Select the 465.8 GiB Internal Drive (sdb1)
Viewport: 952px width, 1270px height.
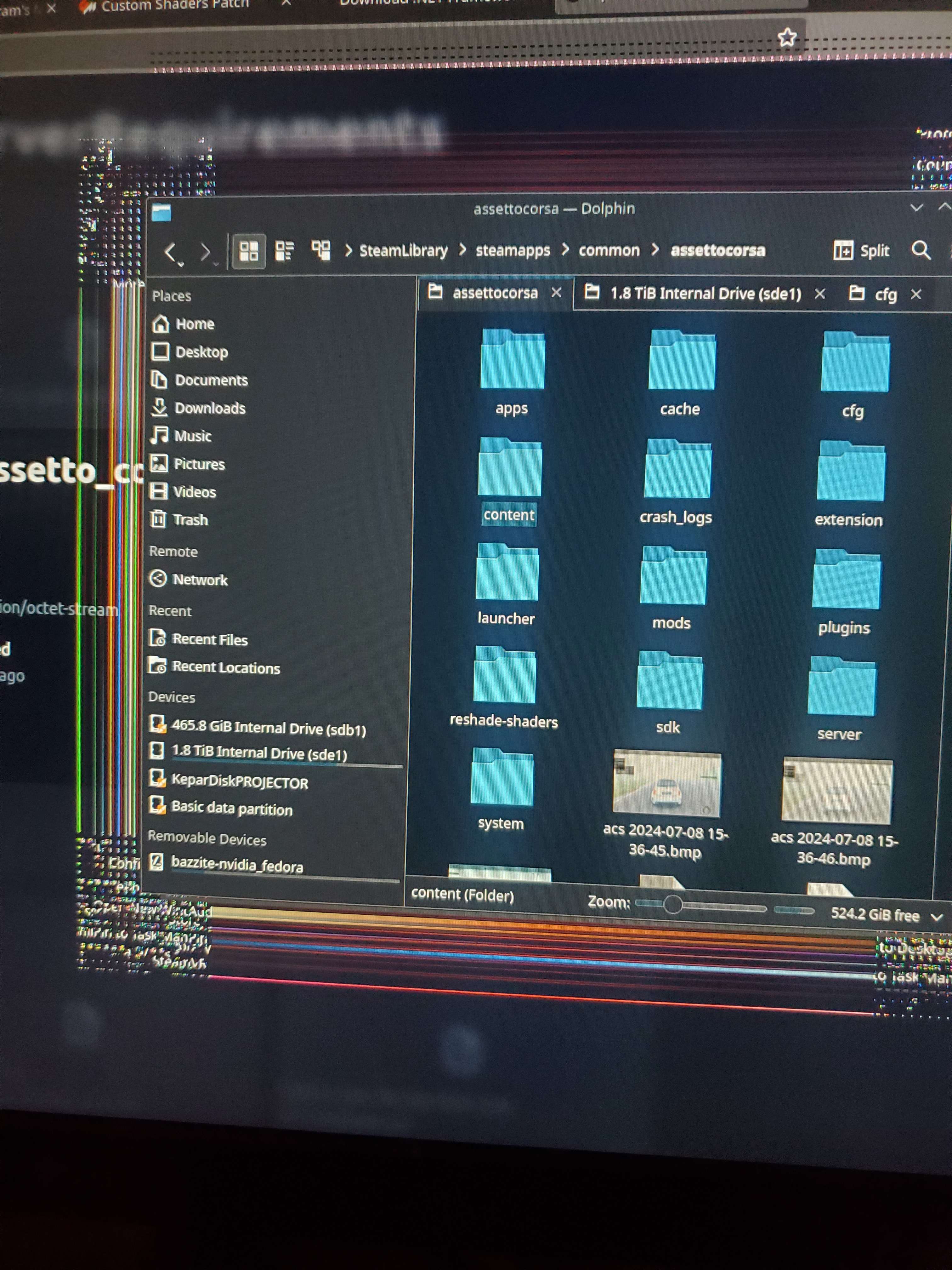[x=268, y=728]
